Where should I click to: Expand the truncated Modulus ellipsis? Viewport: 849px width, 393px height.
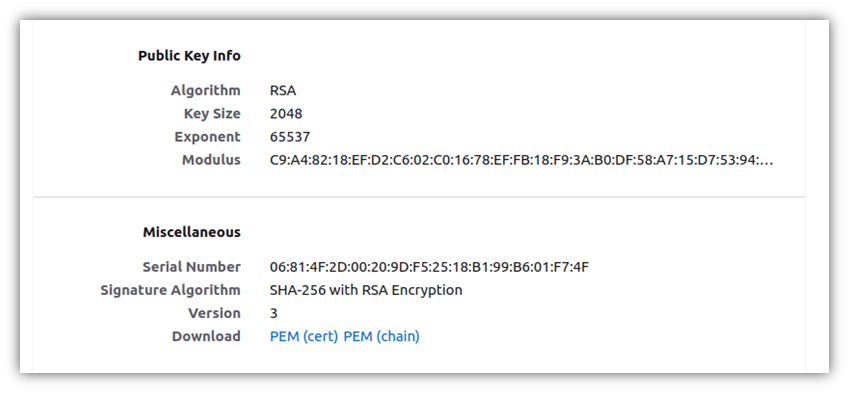coord(768,161)
